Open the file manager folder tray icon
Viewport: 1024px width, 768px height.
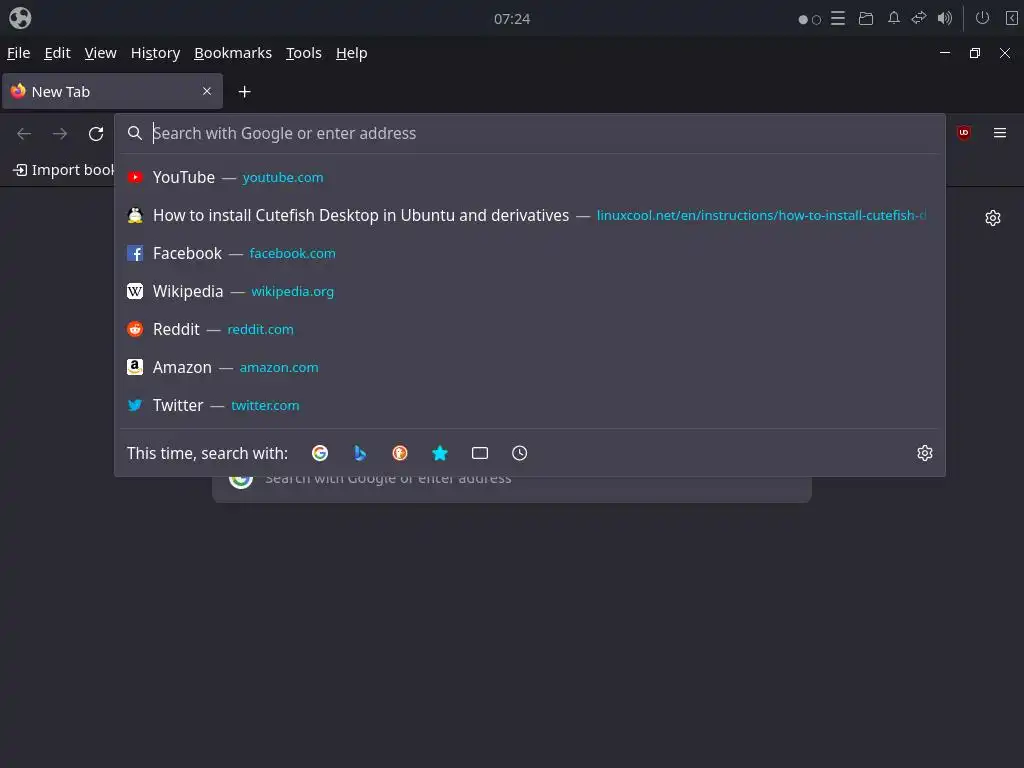(866, 18)
